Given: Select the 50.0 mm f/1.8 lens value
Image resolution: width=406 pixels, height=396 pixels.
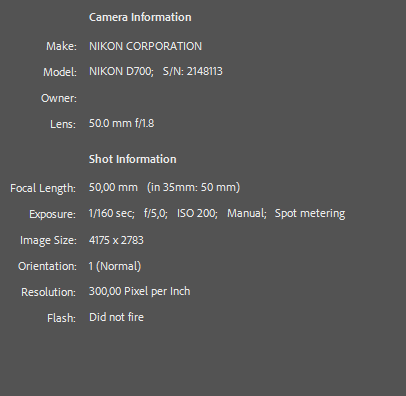Looking at the screenshot, I should tap(121, 123).
